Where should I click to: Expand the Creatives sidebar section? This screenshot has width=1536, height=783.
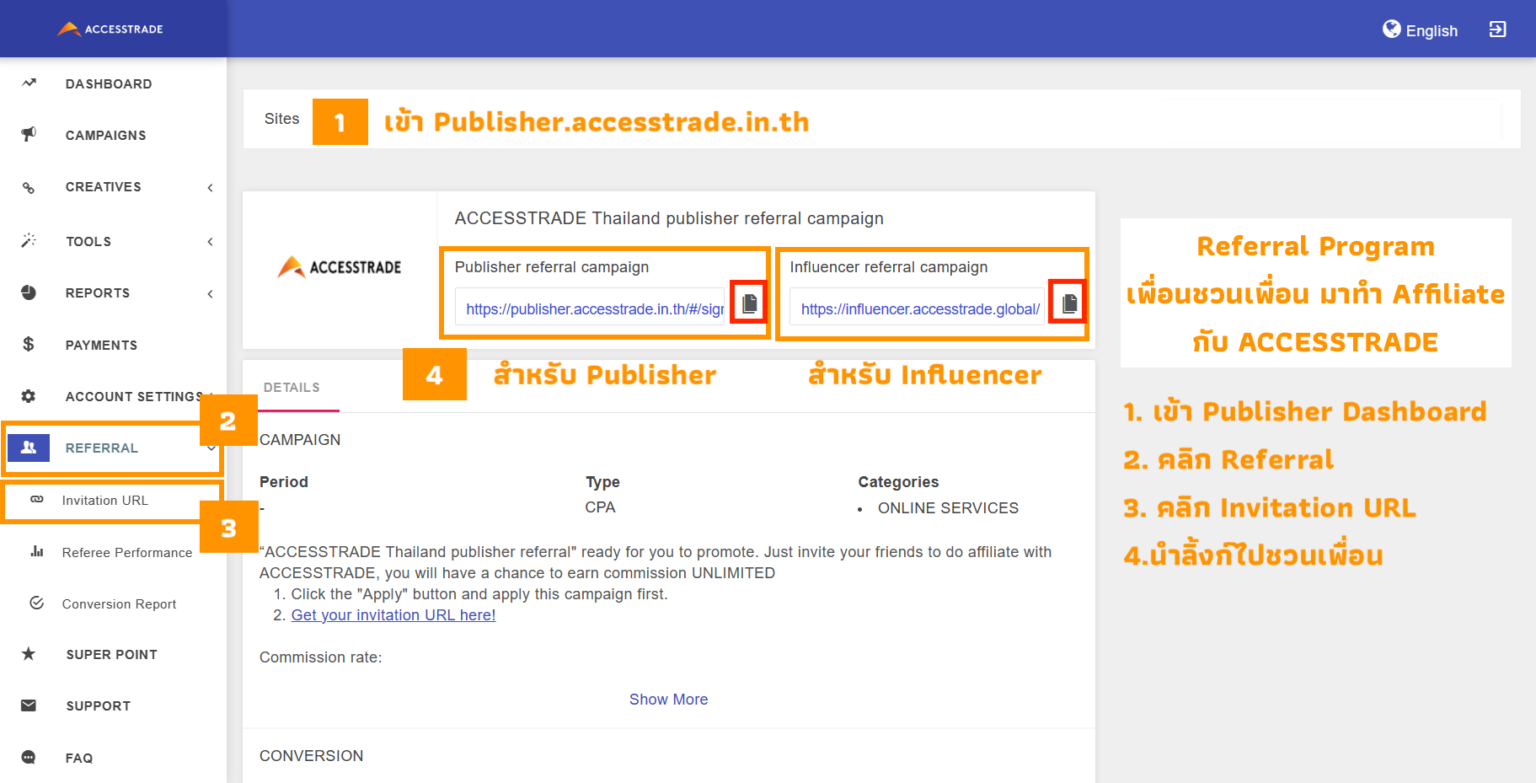[209, 187]
